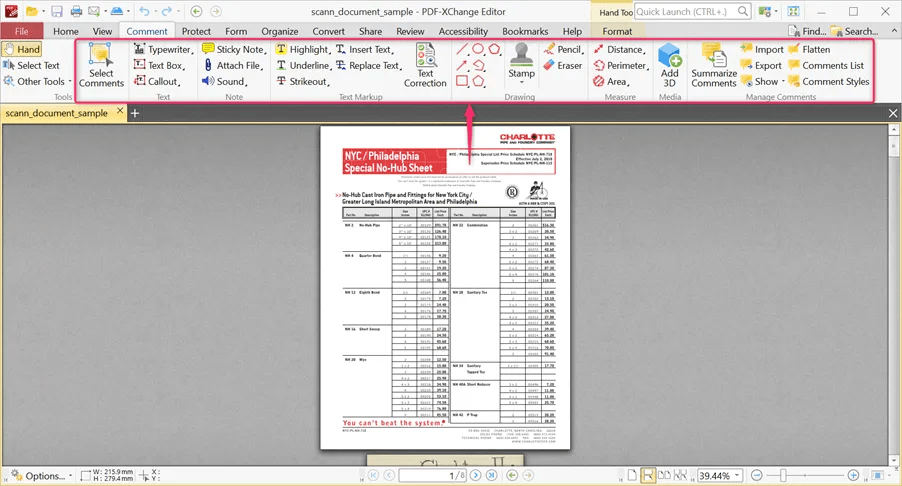Import comments
This screenshot has width=902, height=486.
[x=762, y=49]
